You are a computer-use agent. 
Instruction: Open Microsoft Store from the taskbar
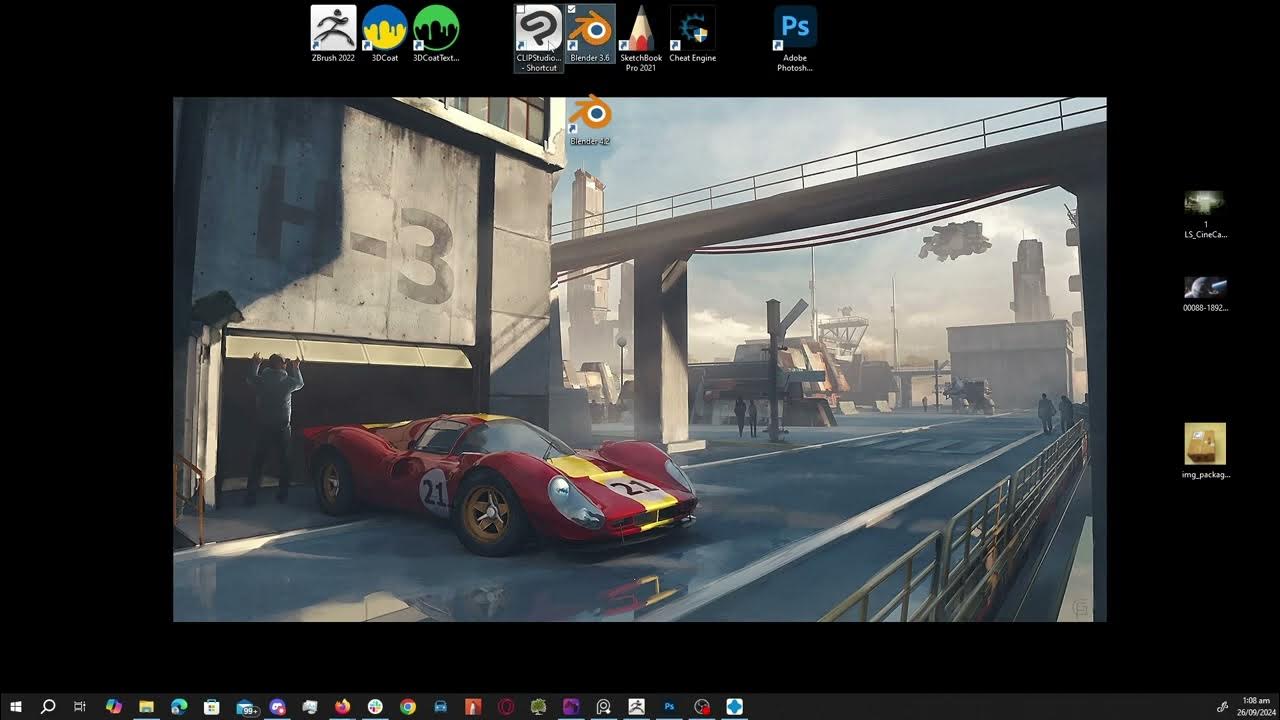(212, 707)
